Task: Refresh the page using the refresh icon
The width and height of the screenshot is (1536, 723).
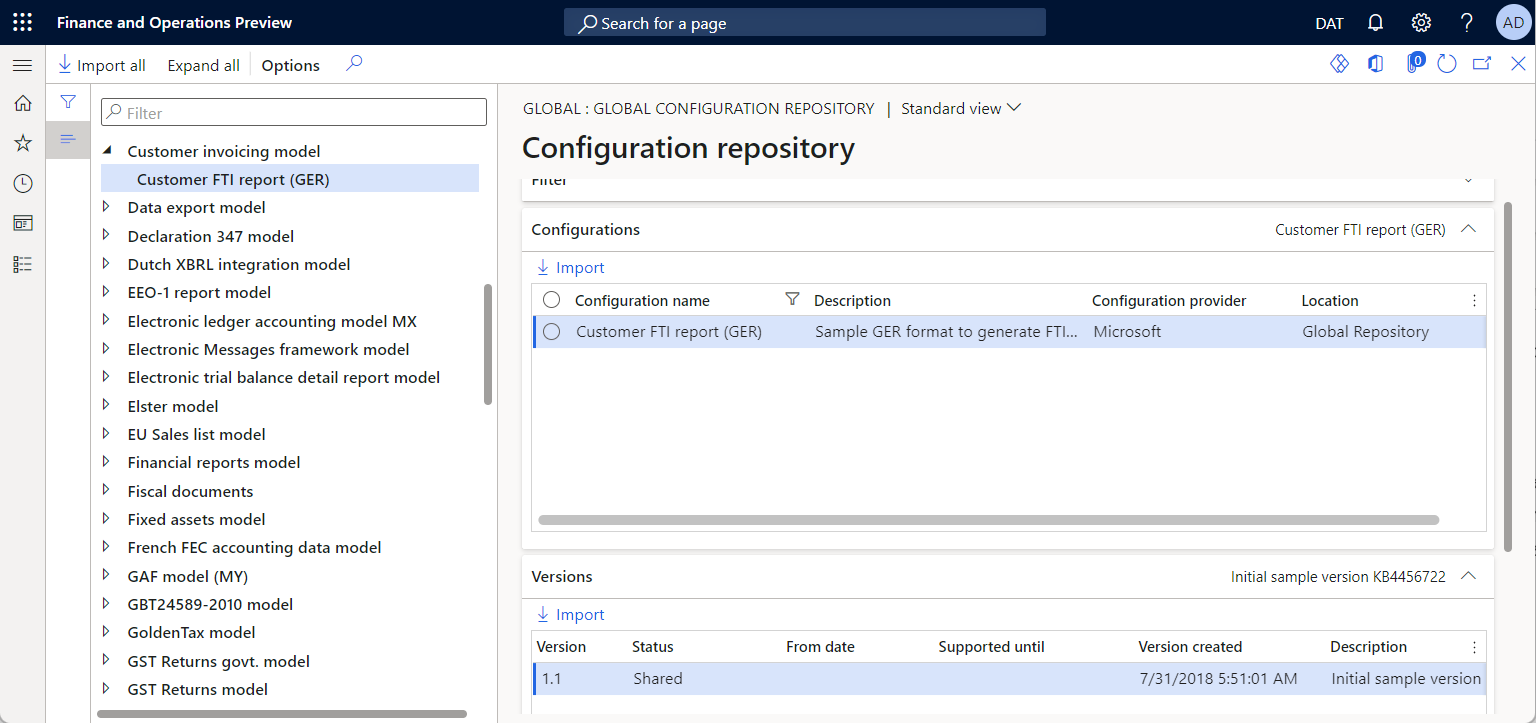Action: pos(1447,63)
